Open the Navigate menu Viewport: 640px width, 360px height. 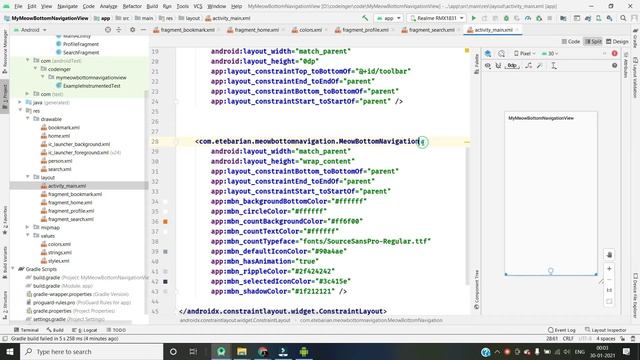(67, 6)
